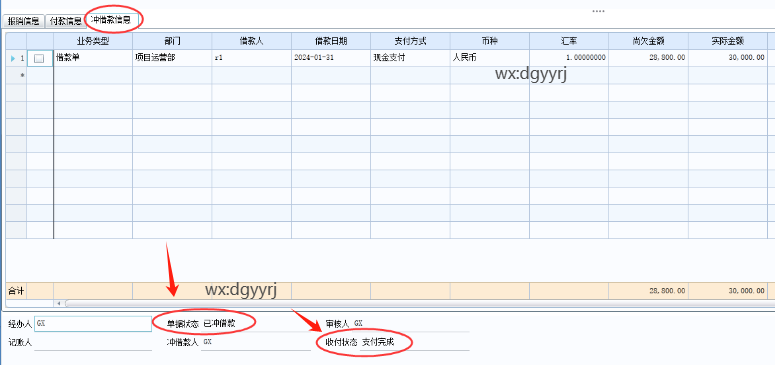Switch to the 付款信息 tab
775x365 pixels.
pos(65,21)
